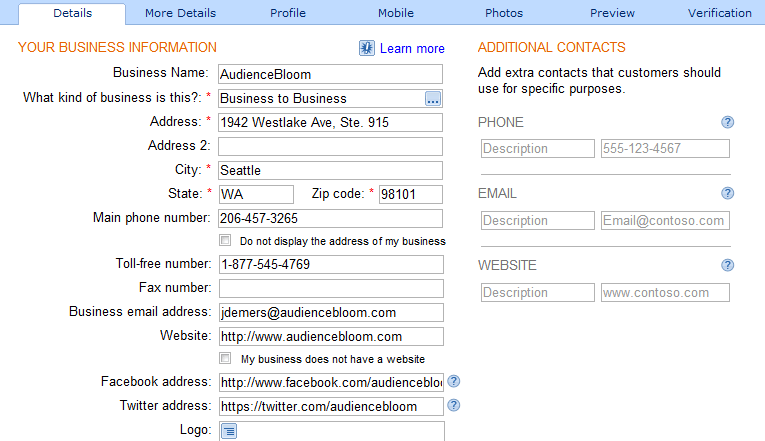Viewport: 765px width, 441px height.
Task: Click the Address field with 1942 Westlake Ave
Action: (x=330, y=122)
